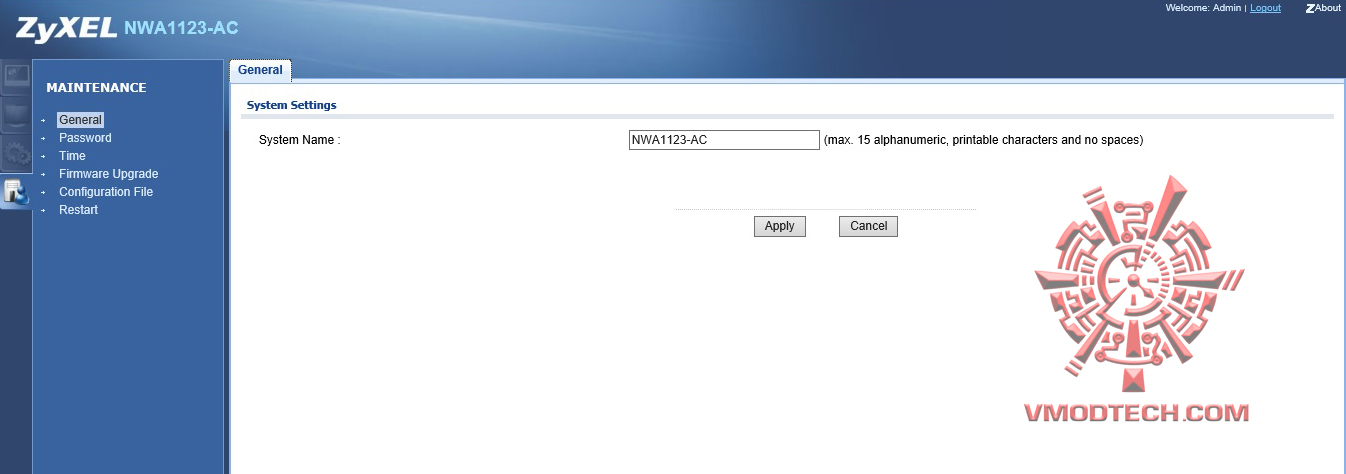Image resolution: width=1346 pixels, height=474 pixels.
Task: Open the Monitor sidebar icon
Action: [16, 115]
